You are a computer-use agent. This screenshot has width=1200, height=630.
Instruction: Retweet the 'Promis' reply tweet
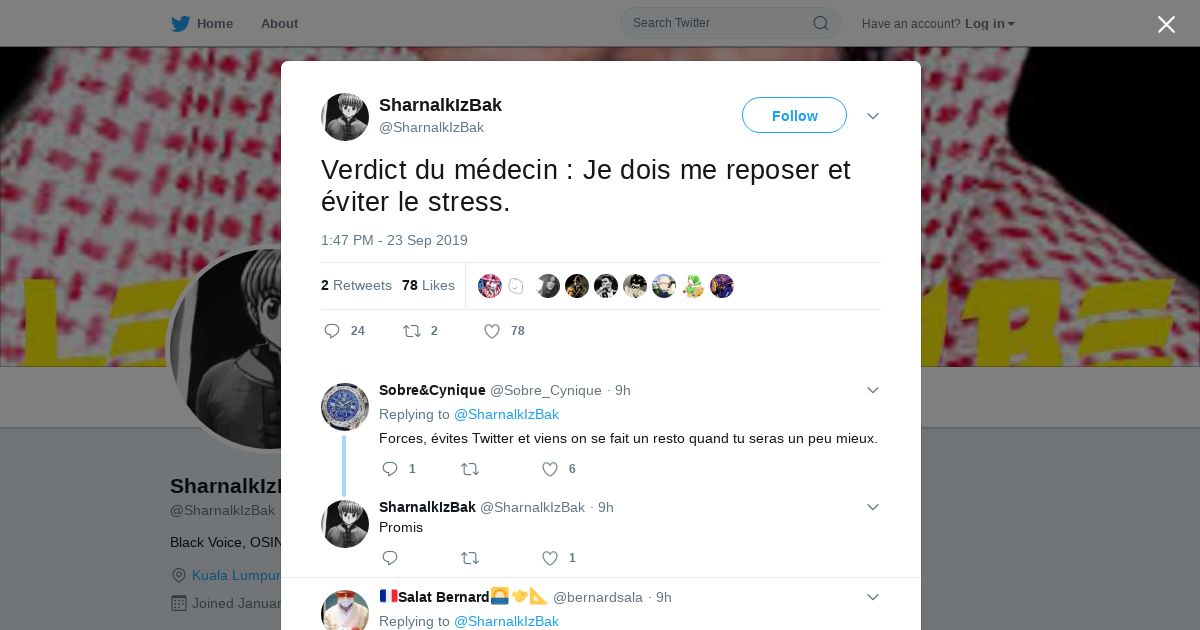click(470, 558)
